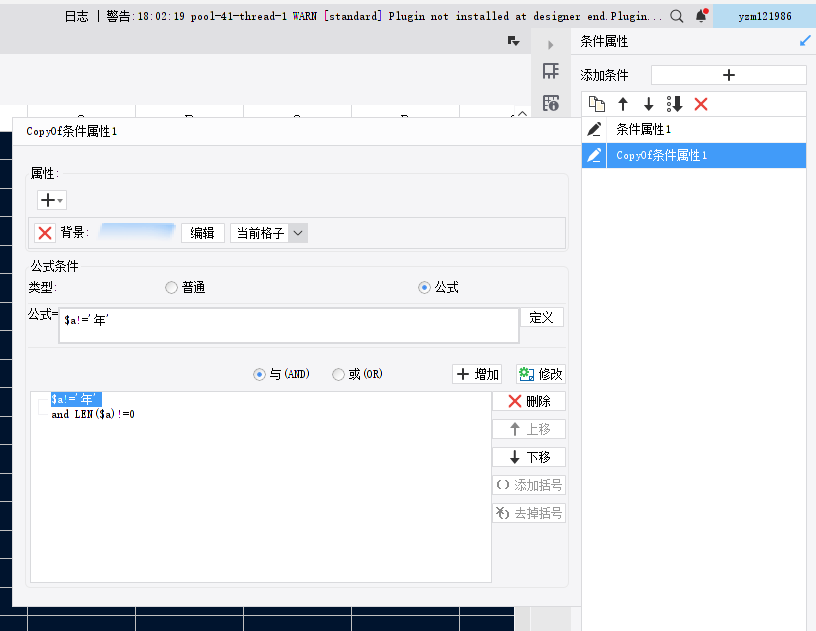Remove the 背景 property with red X
The height and width of the screenshot is (631, 816).
45,233
